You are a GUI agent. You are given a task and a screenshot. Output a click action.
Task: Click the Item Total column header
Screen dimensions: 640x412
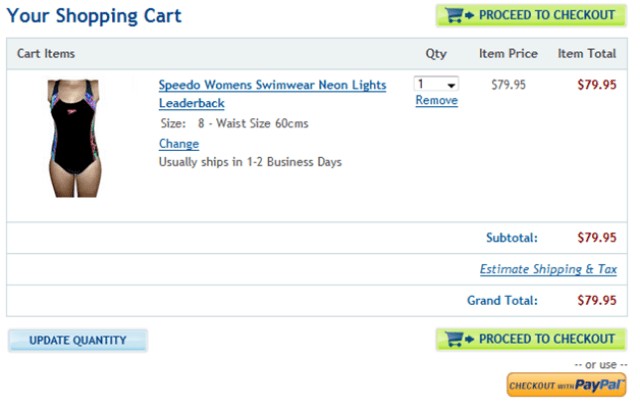pyautogui.click(x=587, y=54)
